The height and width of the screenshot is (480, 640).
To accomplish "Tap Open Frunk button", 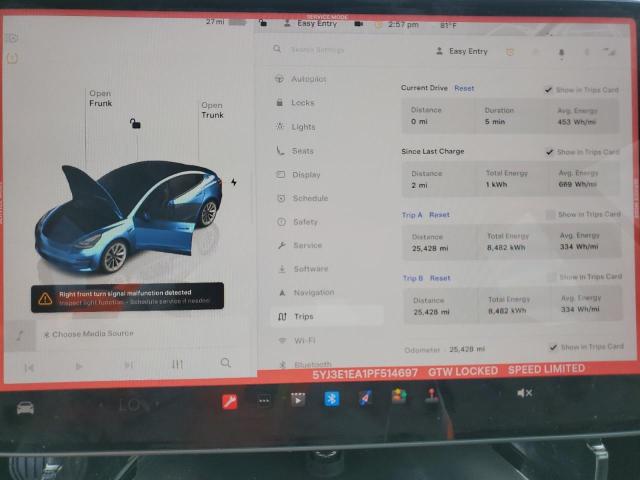I will click(x=100, y=98).
